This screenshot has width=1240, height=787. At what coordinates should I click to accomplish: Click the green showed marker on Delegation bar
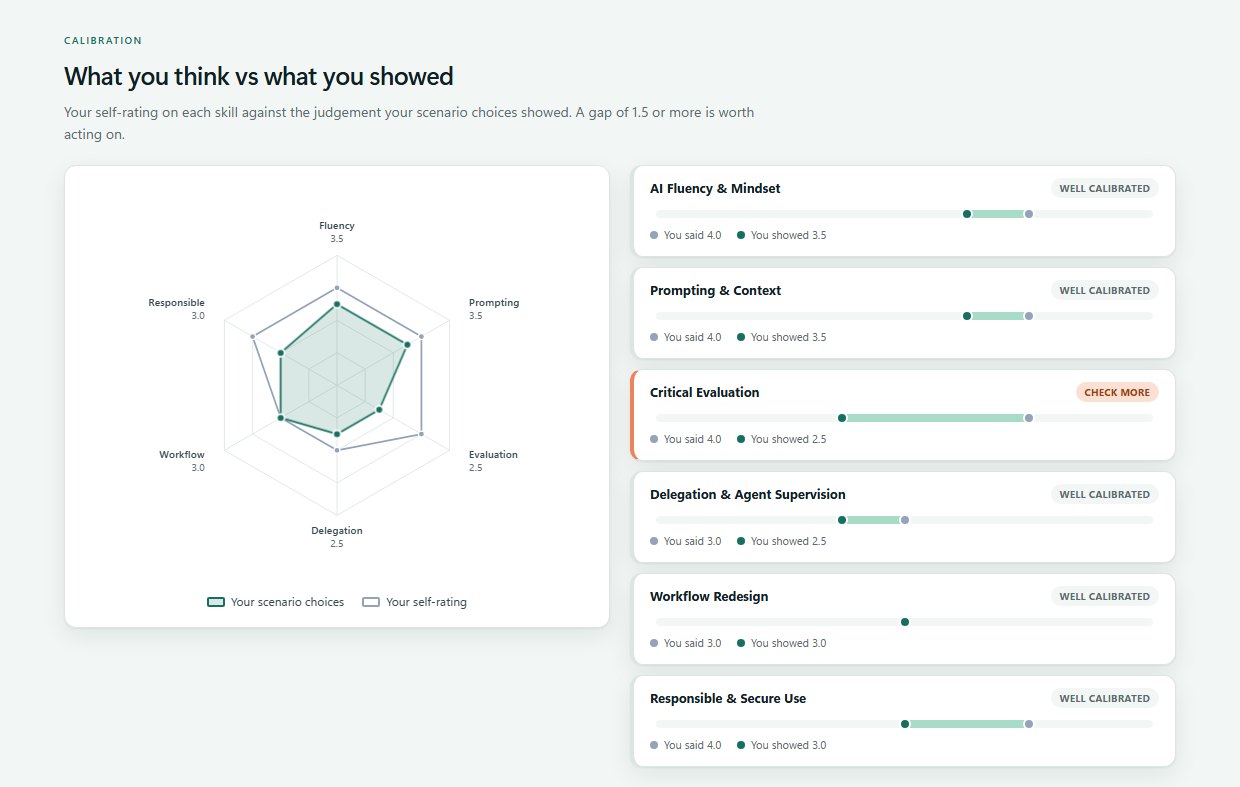click(842, 520)
